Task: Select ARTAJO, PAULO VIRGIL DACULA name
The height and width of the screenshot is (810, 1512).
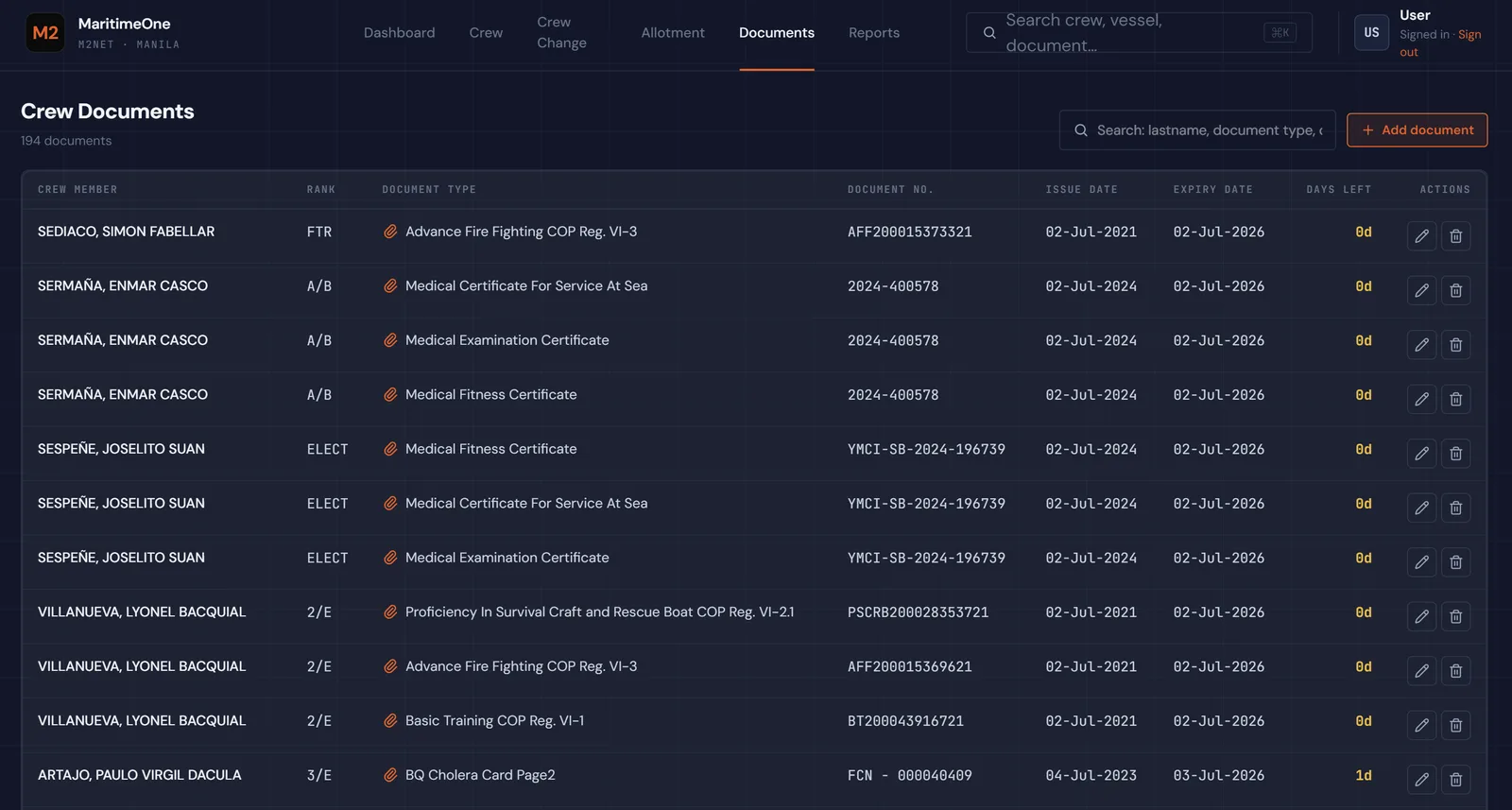Action: click(140, 775)
